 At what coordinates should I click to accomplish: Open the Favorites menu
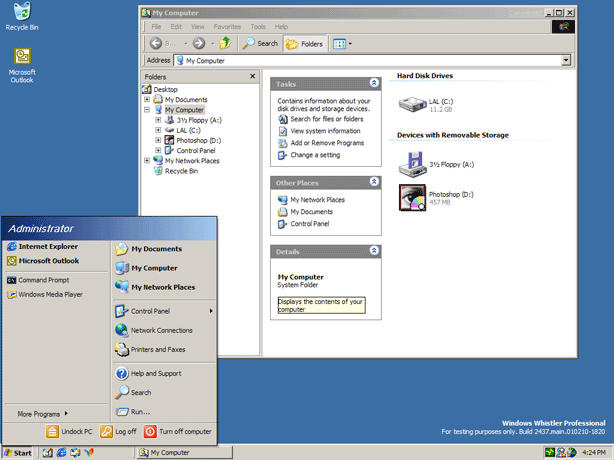tap(227, 27)
